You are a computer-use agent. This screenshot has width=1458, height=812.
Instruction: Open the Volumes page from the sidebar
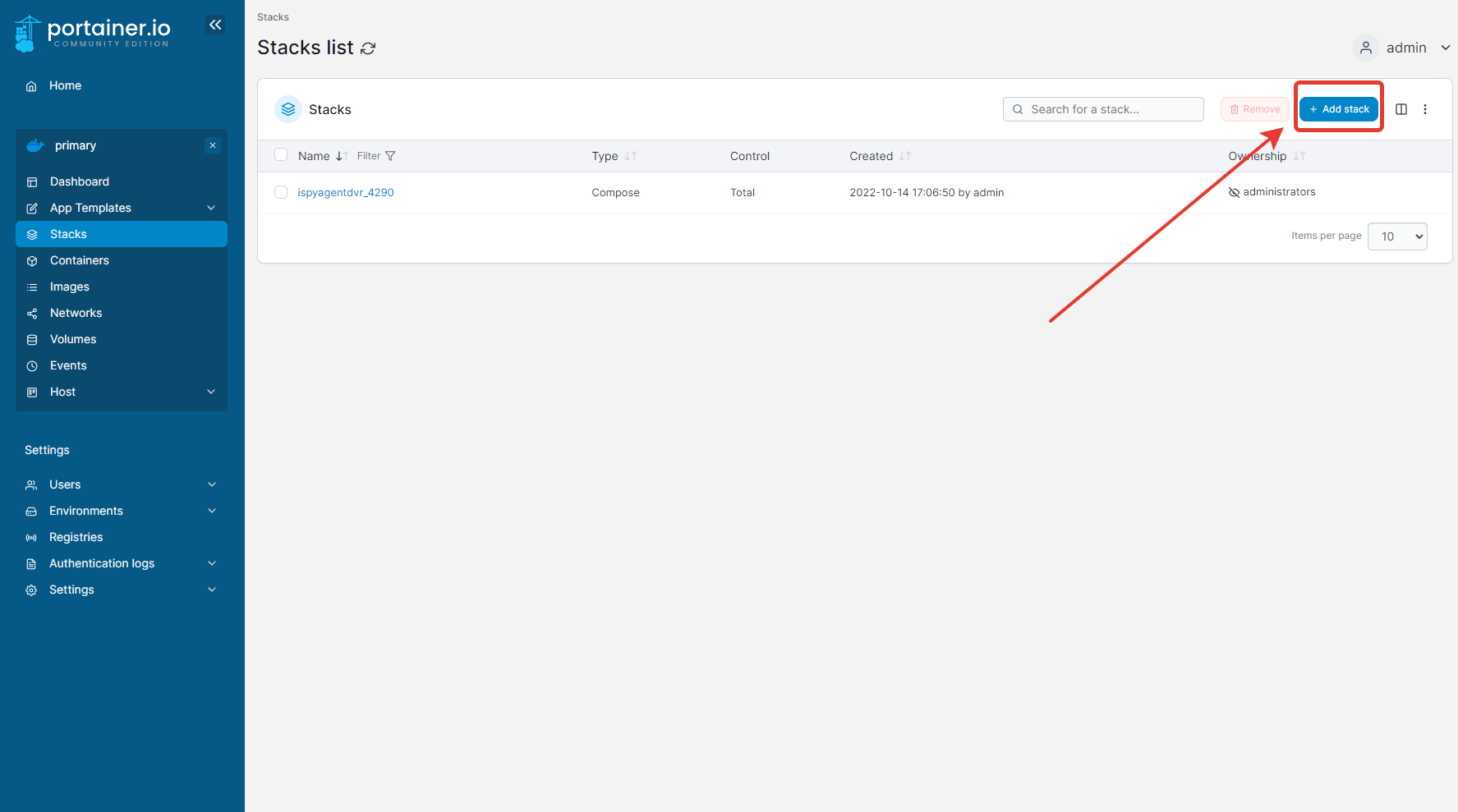[x=73, y=339]
